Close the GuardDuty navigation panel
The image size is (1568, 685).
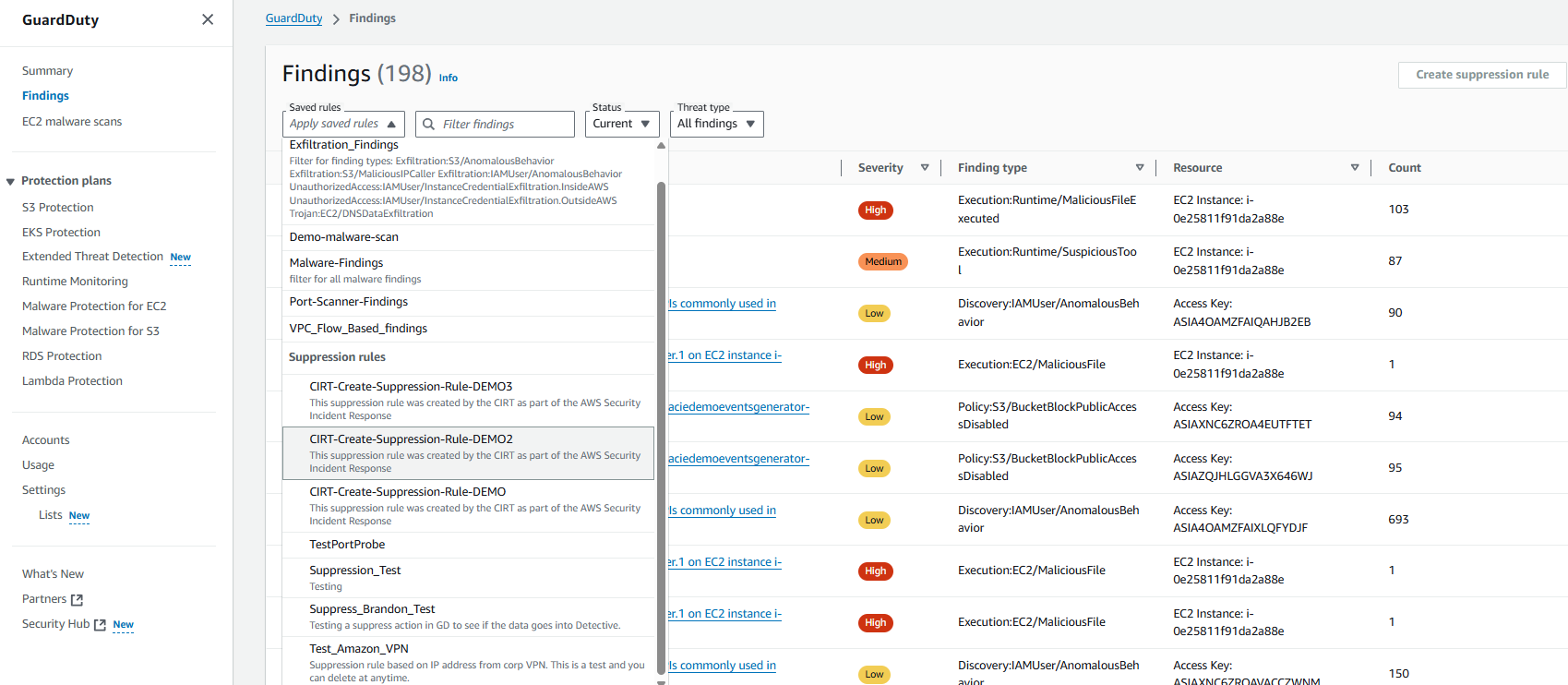point(208,19)
